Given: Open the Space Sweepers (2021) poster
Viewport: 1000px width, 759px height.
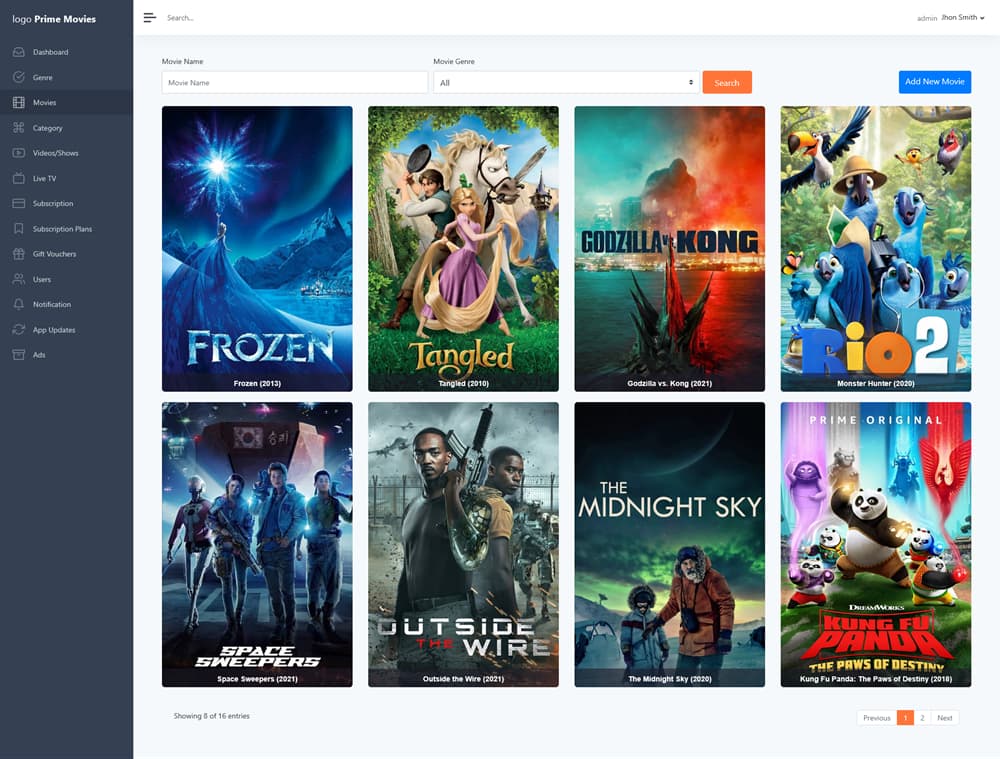Looking at the screenshot, I should click(257, 544).
